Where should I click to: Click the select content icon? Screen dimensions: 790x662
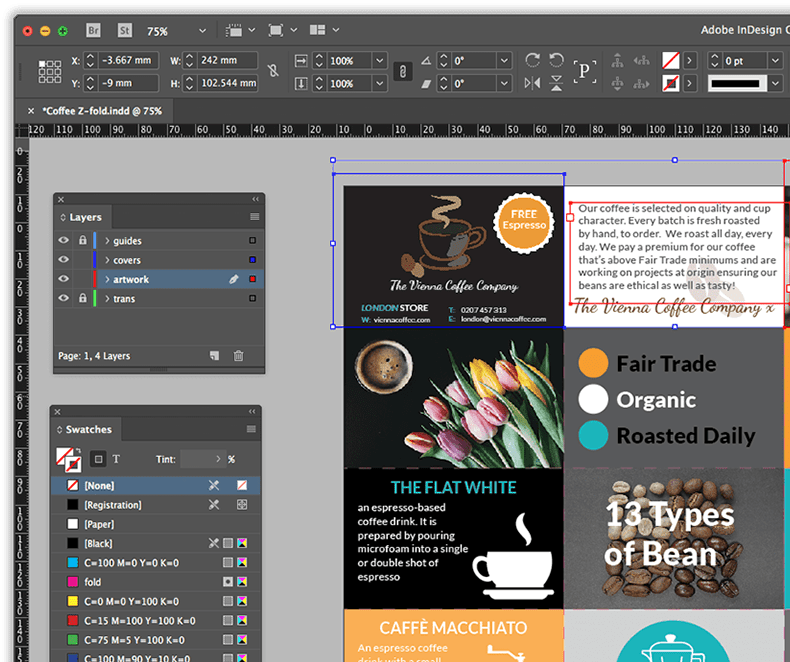click(617, 83)
